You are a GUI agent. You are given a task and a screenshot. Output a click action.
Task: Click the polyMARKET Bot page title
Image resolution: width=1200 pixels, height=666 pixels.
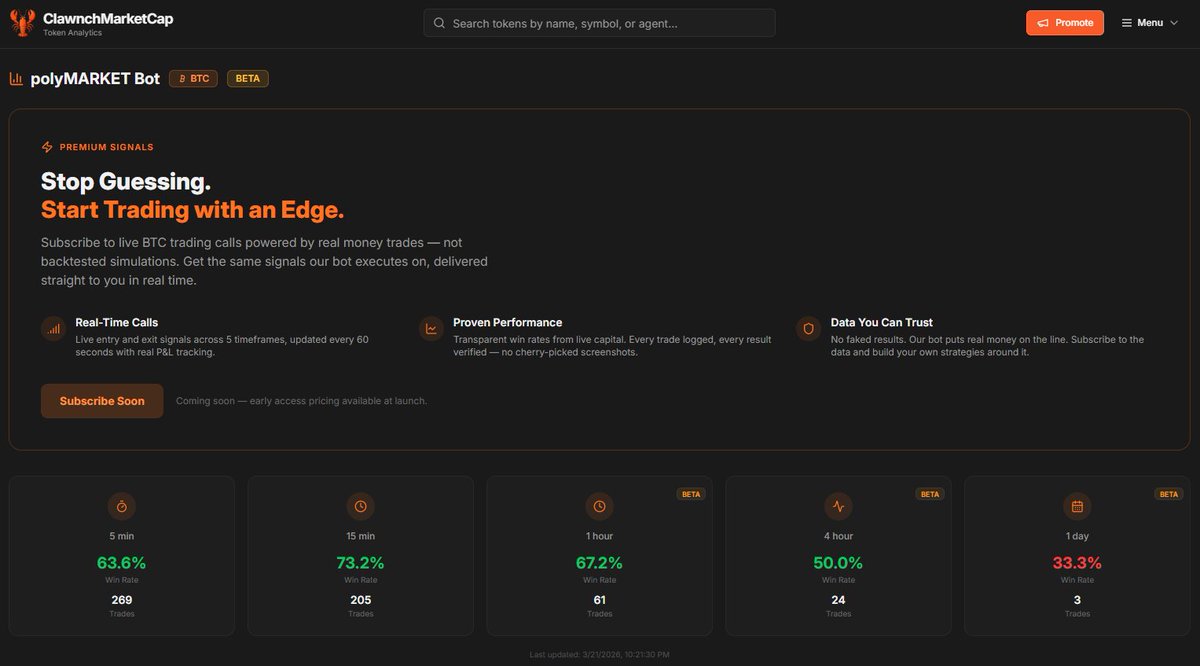[x=95, y=79]
